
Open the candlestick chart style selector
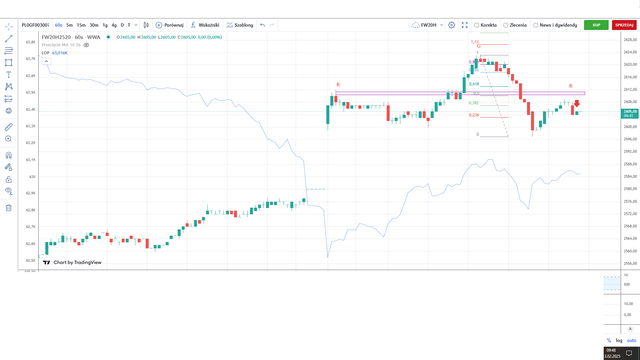[x=146, y=25]
